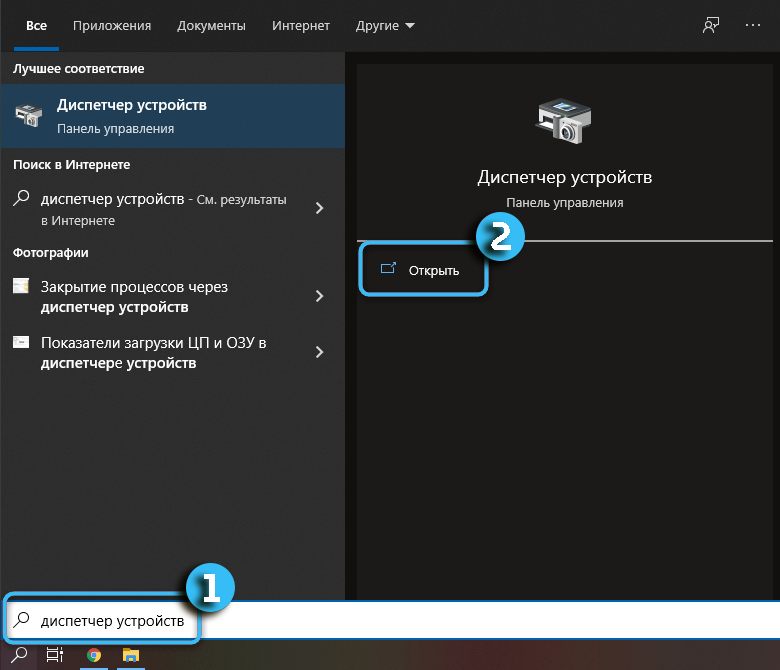Viewport: 780px width, 670px height.
Task: Open the feedback icon in search header
Action: (x=711, y=25)
